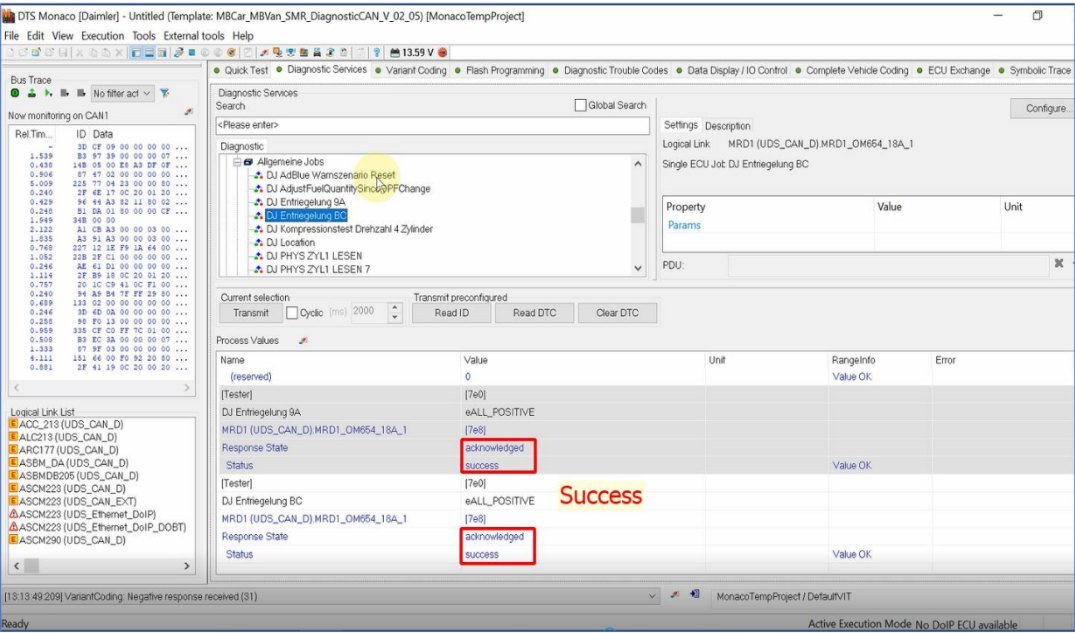
Task: Tick the Global Search checkbox
Action: point(580,106)
